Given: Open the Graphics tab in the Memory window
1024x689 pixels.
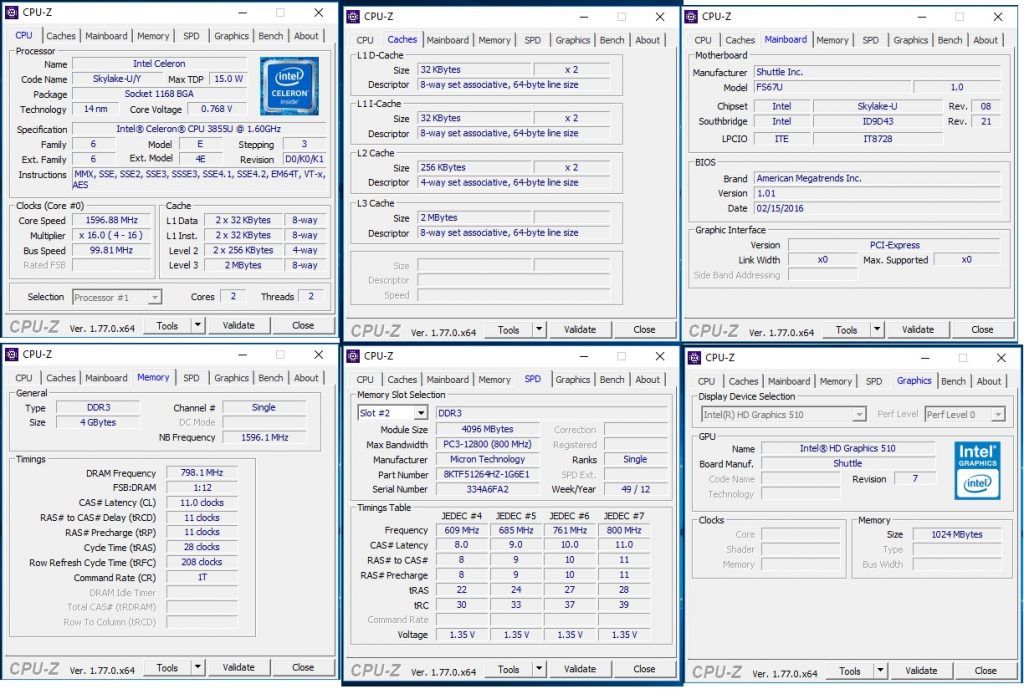Looking at the screenshot, I should pyautogui.click(x=231, y=378).
